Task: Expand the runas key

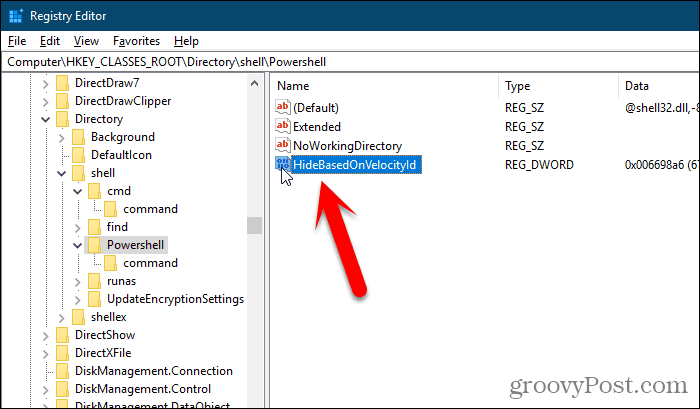Action: click(x=78, y=281)
